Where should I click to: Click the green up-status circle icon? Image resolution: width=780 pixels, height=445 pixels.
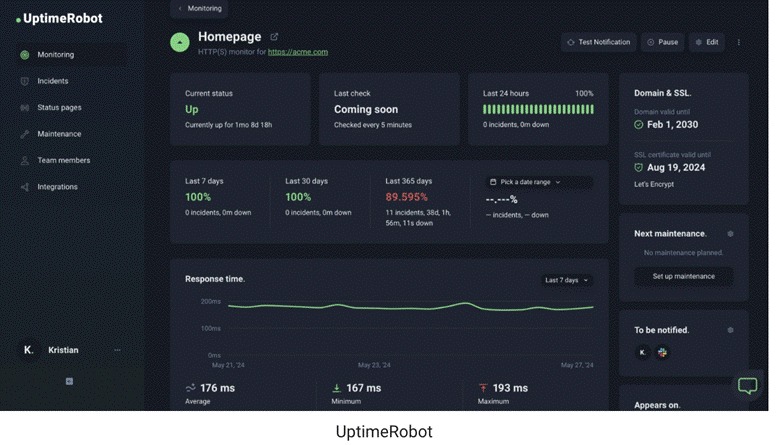179,42
